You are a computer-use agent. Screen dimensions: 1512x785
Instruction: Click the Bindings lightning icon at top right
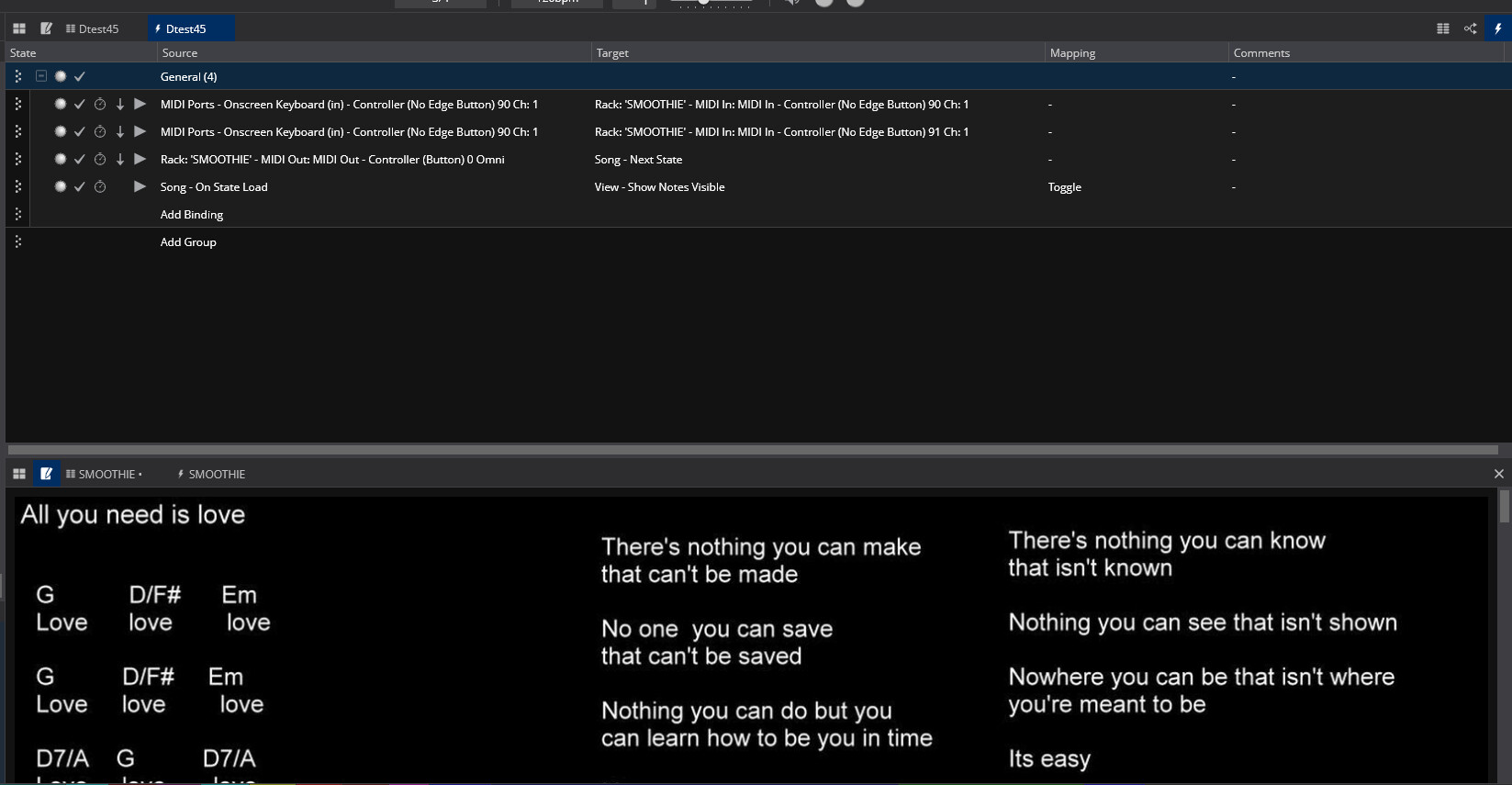click(x=1497, y=28)
